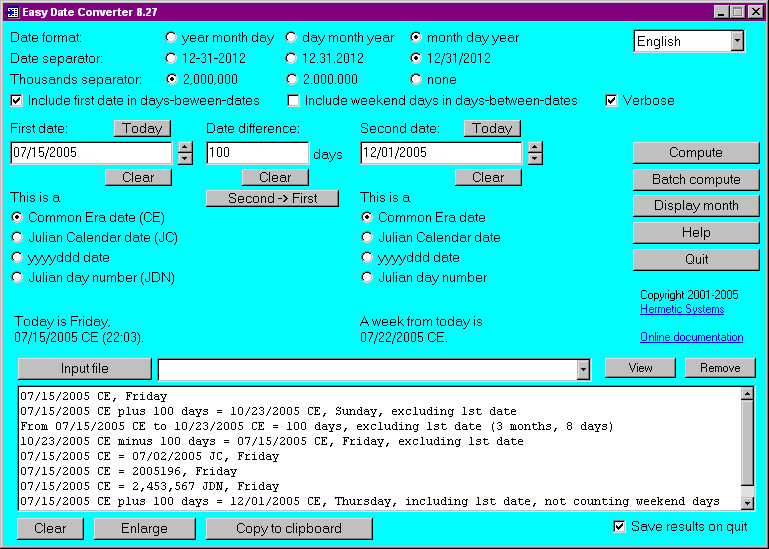769x549 pixels.
Task: Minimize the Easy Date Converter window
Action: tap(720, 12)
